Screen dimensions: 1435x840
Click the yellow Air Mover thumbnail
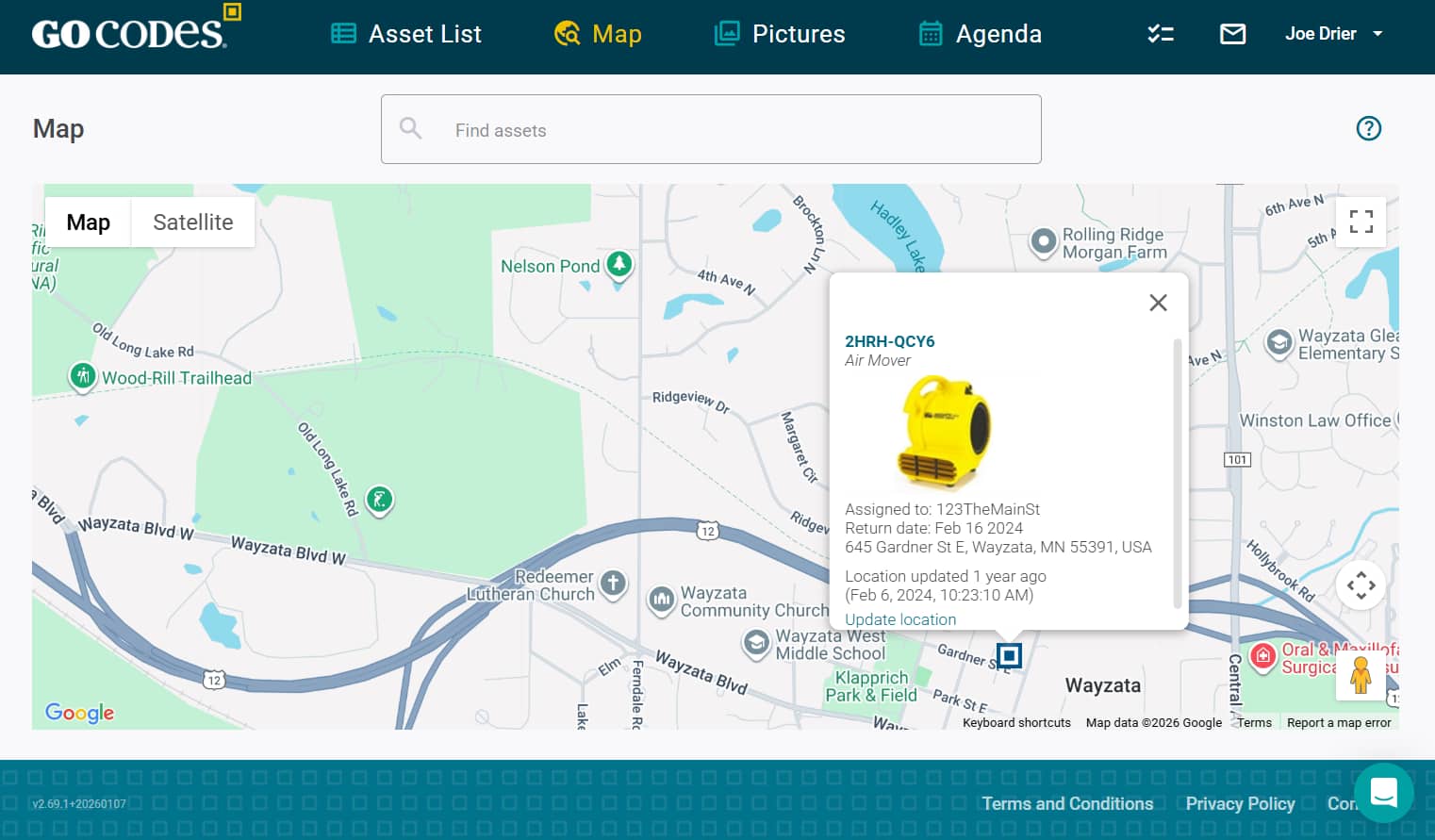(942, 433)
